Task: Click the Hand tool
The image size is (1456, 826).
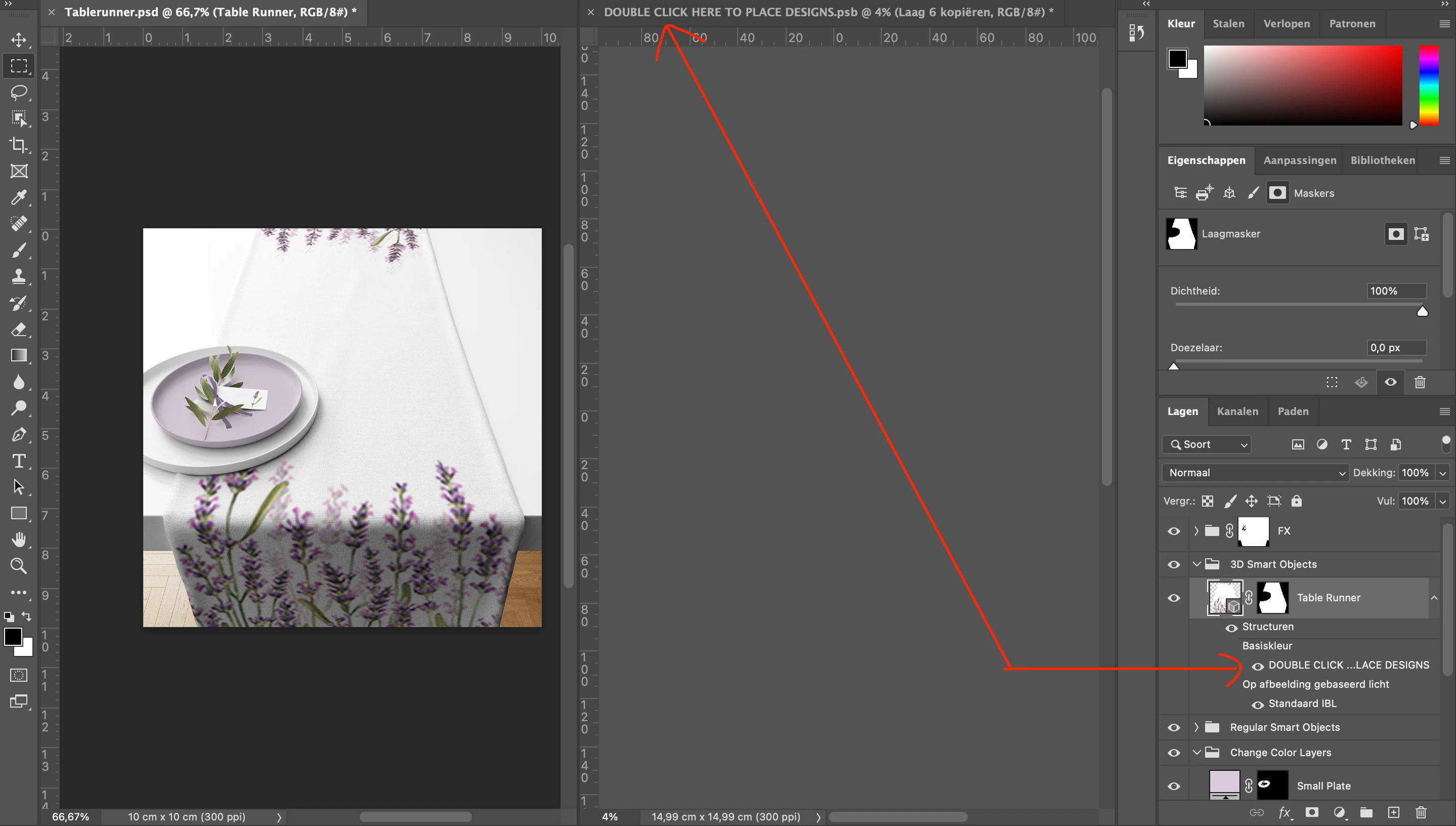Action: click(19, 539)
